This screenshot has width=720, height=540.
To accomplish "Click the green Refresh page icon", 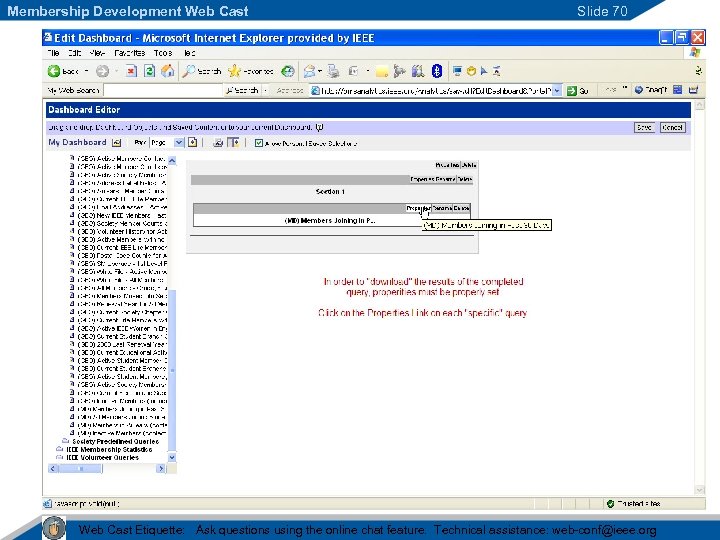I will 149,71.
